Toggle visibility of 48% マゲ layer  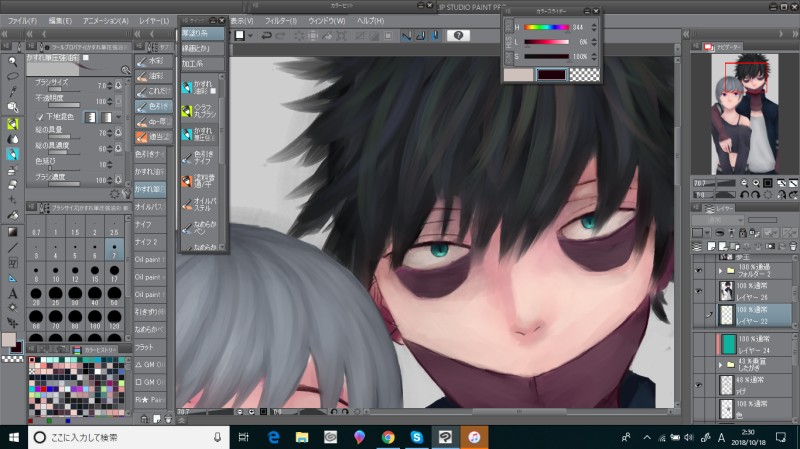(x=698, y=385)
